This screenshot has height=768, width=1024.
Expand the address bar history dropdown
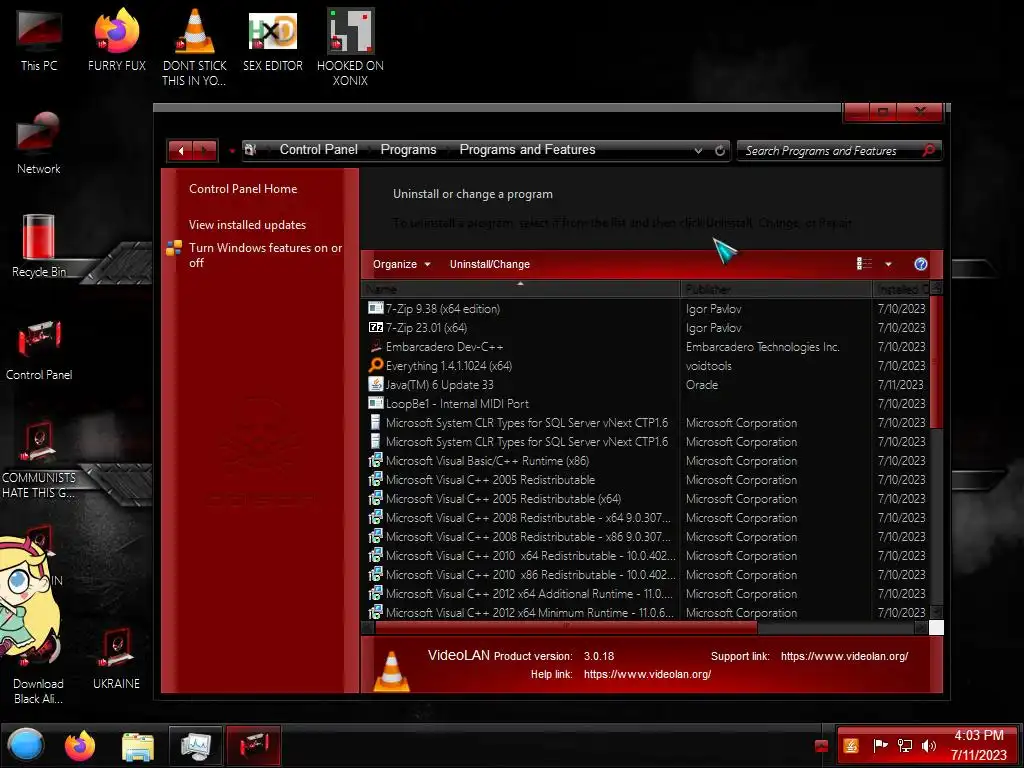coord(698,150)
